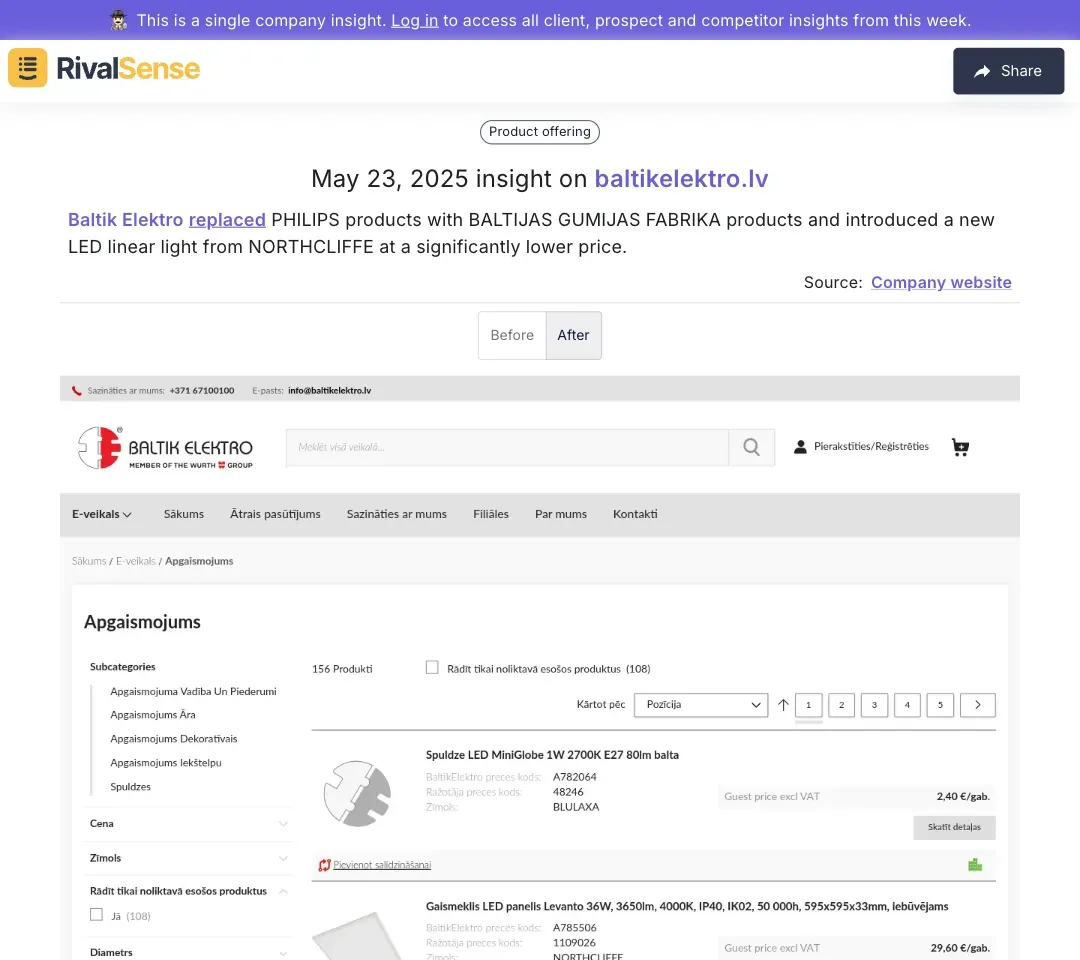Open the 'Pozīcija' sort dropdown
The height and width of the screenshot is (960, 1080).
(700, 705)
